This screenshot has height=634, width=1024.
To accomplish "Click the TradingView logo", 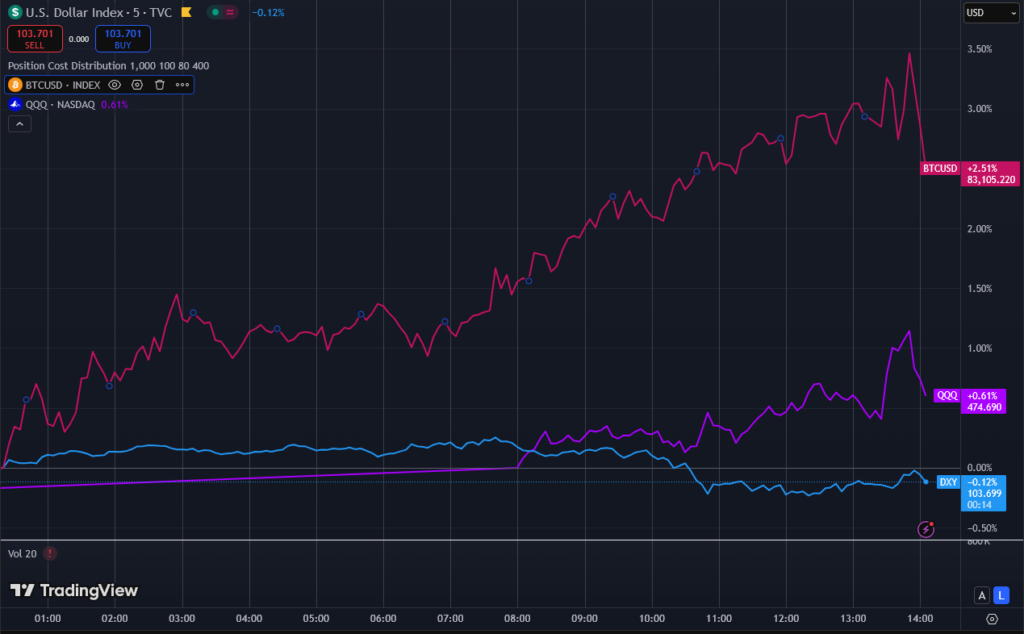I will pyautogui.click(x=72, y=591).
